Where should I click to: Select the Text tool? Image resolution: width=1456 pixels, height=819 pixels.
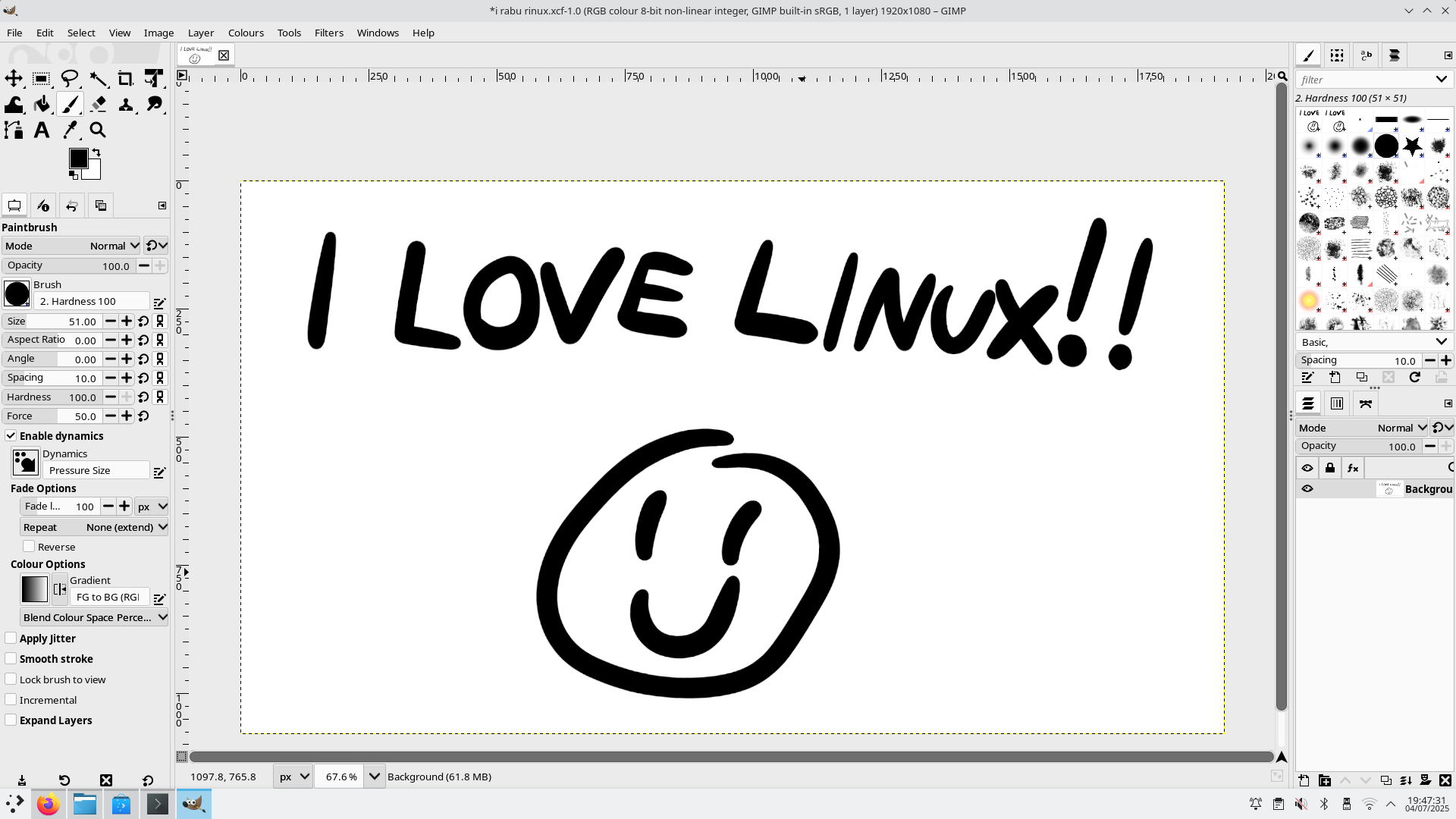pyautogui.click(x=42, y=130)
